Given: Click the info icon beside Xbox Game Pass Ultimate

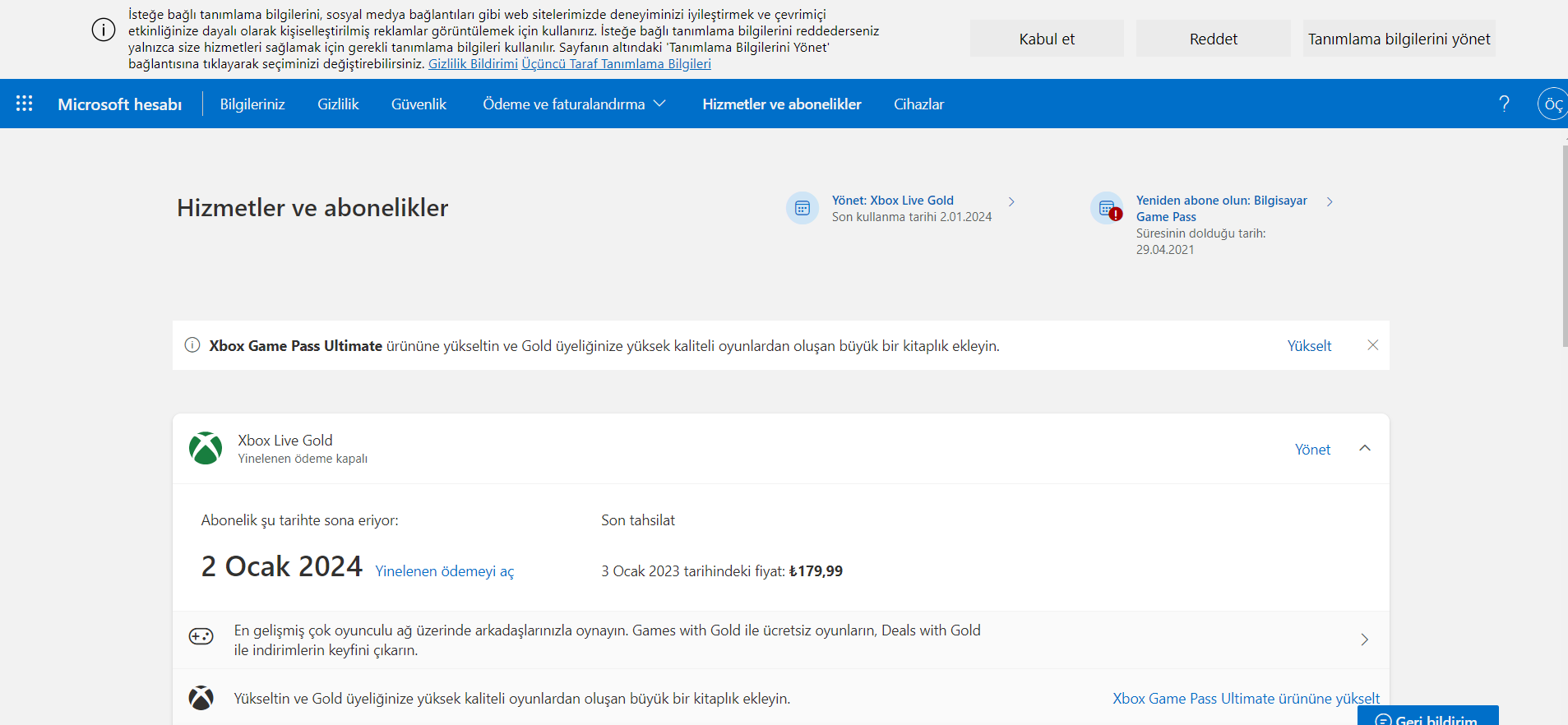Looking at the screenshot, I should coord(192,345).
